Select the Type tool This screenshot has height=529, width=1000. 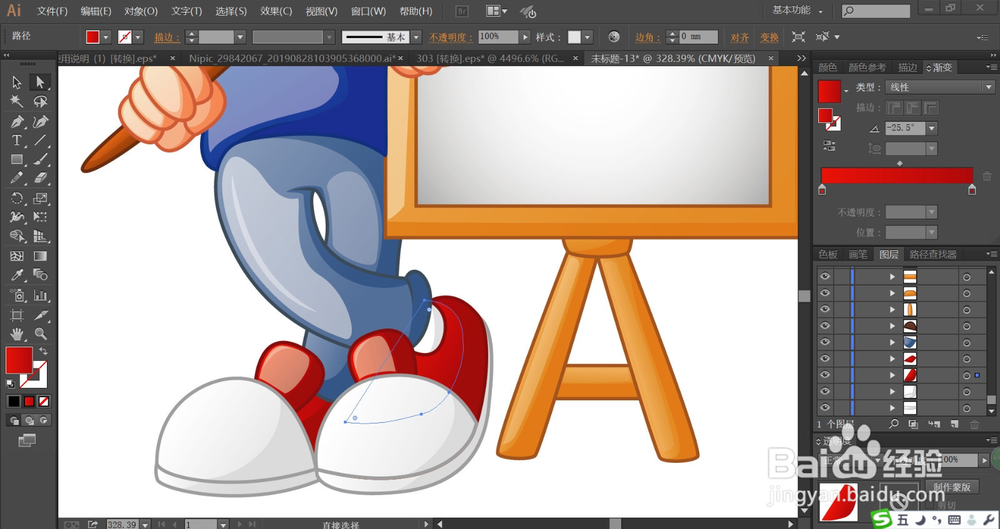click(x=17, y=140)
